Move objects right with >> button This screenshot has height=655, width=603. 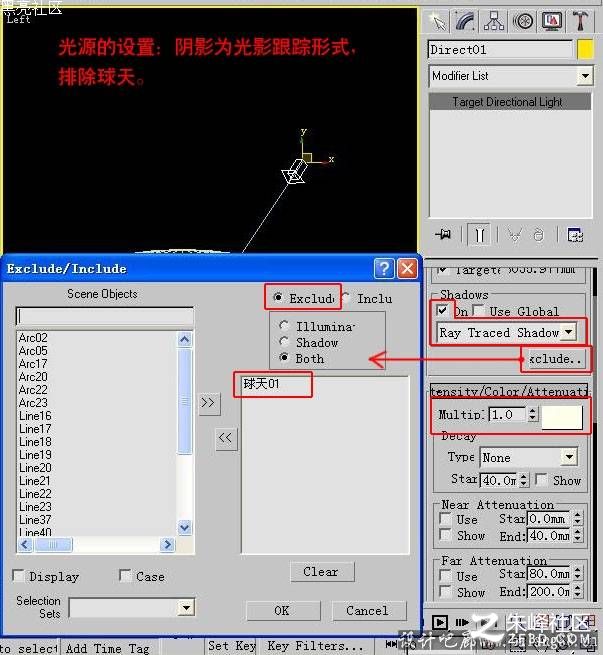(209, 403)
